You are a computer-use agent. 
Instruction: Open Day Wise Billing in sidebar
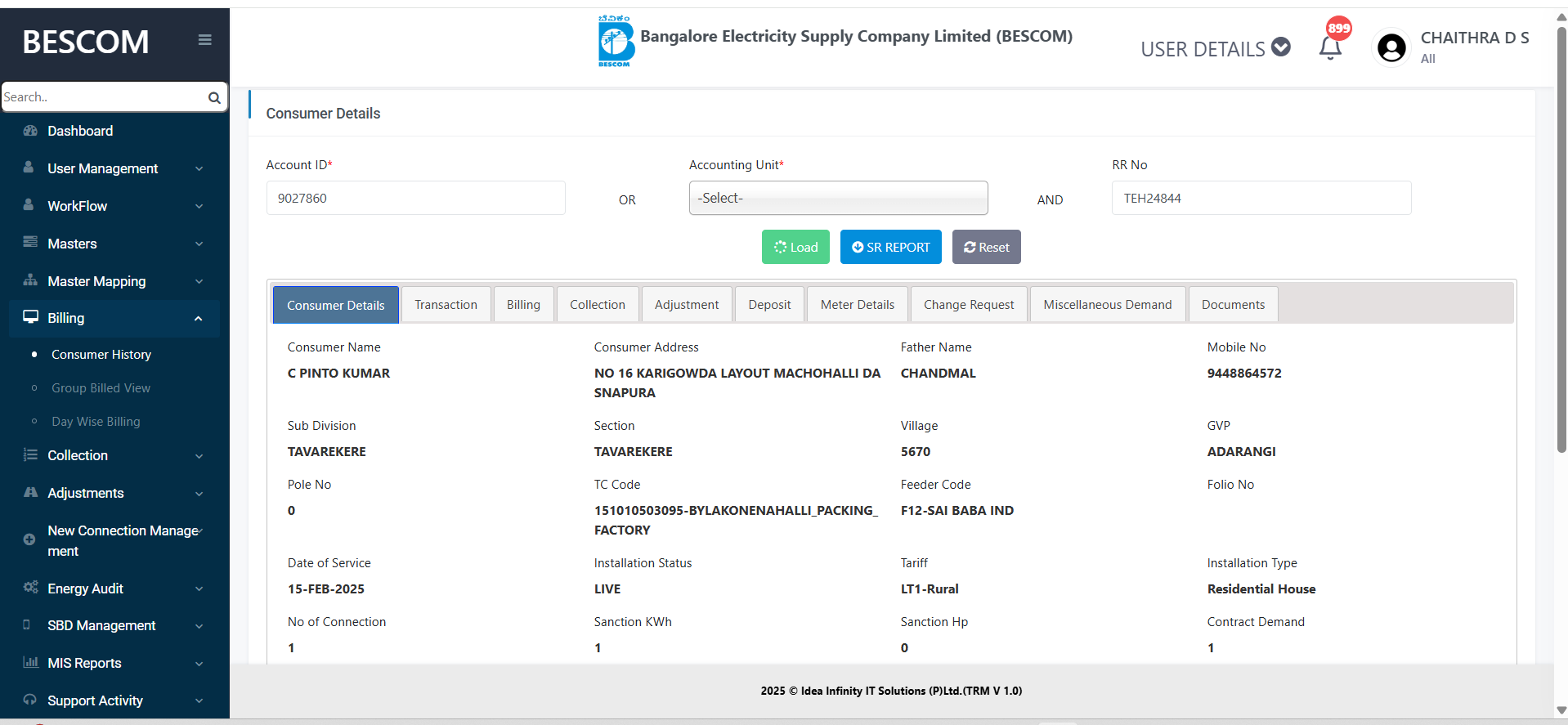(96, 421)
